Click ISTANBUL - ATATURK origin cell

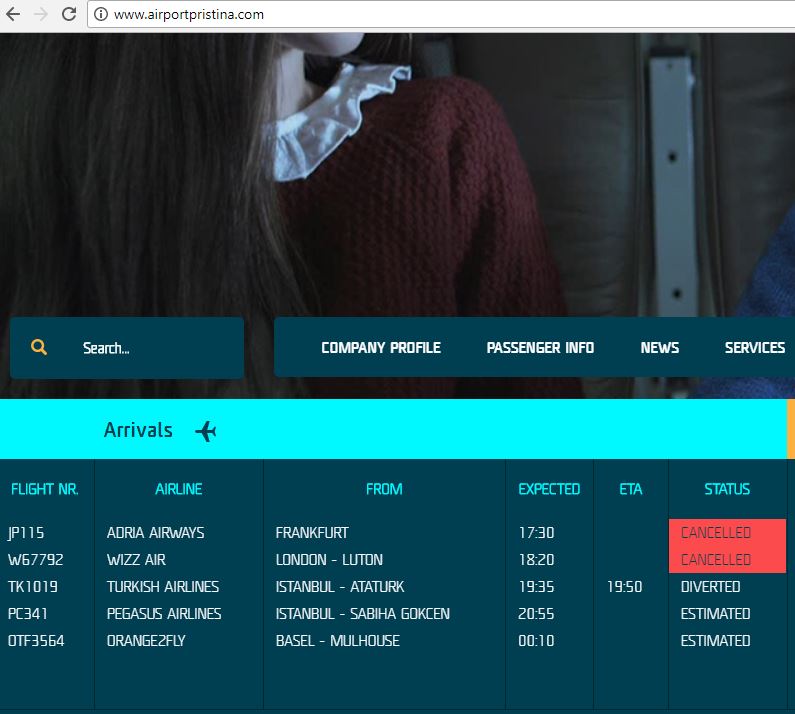click(340, 587)
